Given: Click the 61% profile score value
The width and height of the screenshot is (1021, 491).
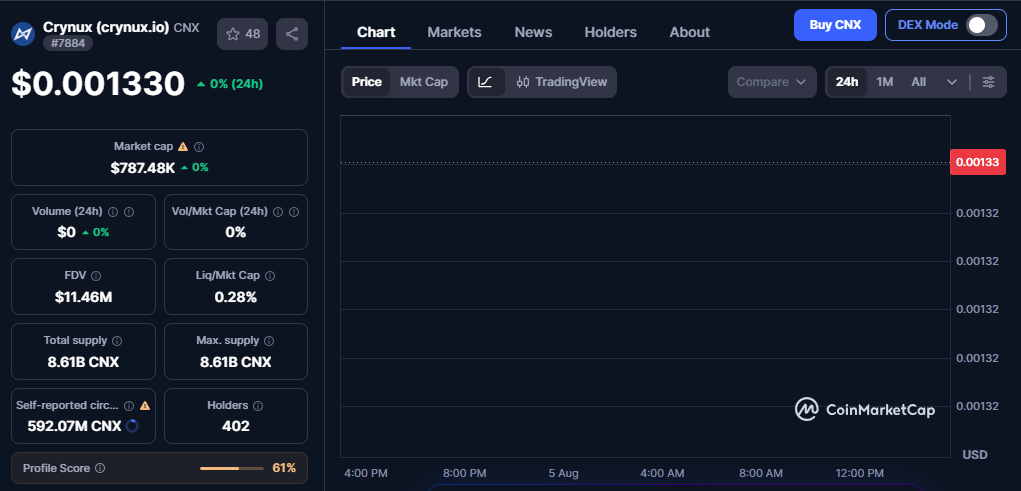Looking at the screenshot, I should 284,468.
